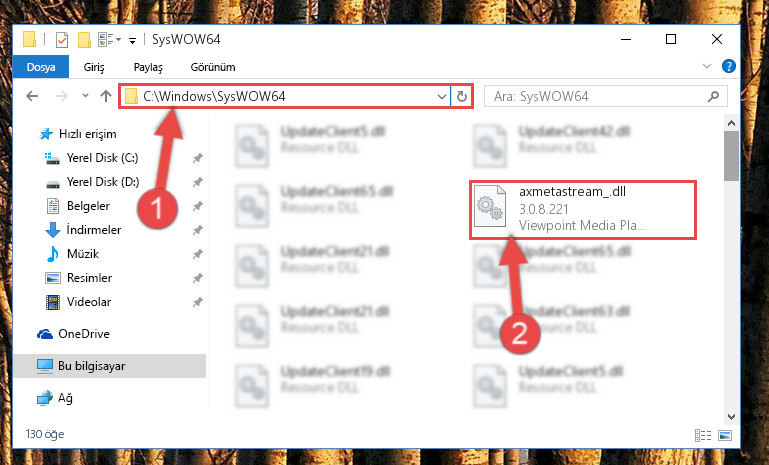
Task: Switch to large thumbnails view icon
Action: 725,435
